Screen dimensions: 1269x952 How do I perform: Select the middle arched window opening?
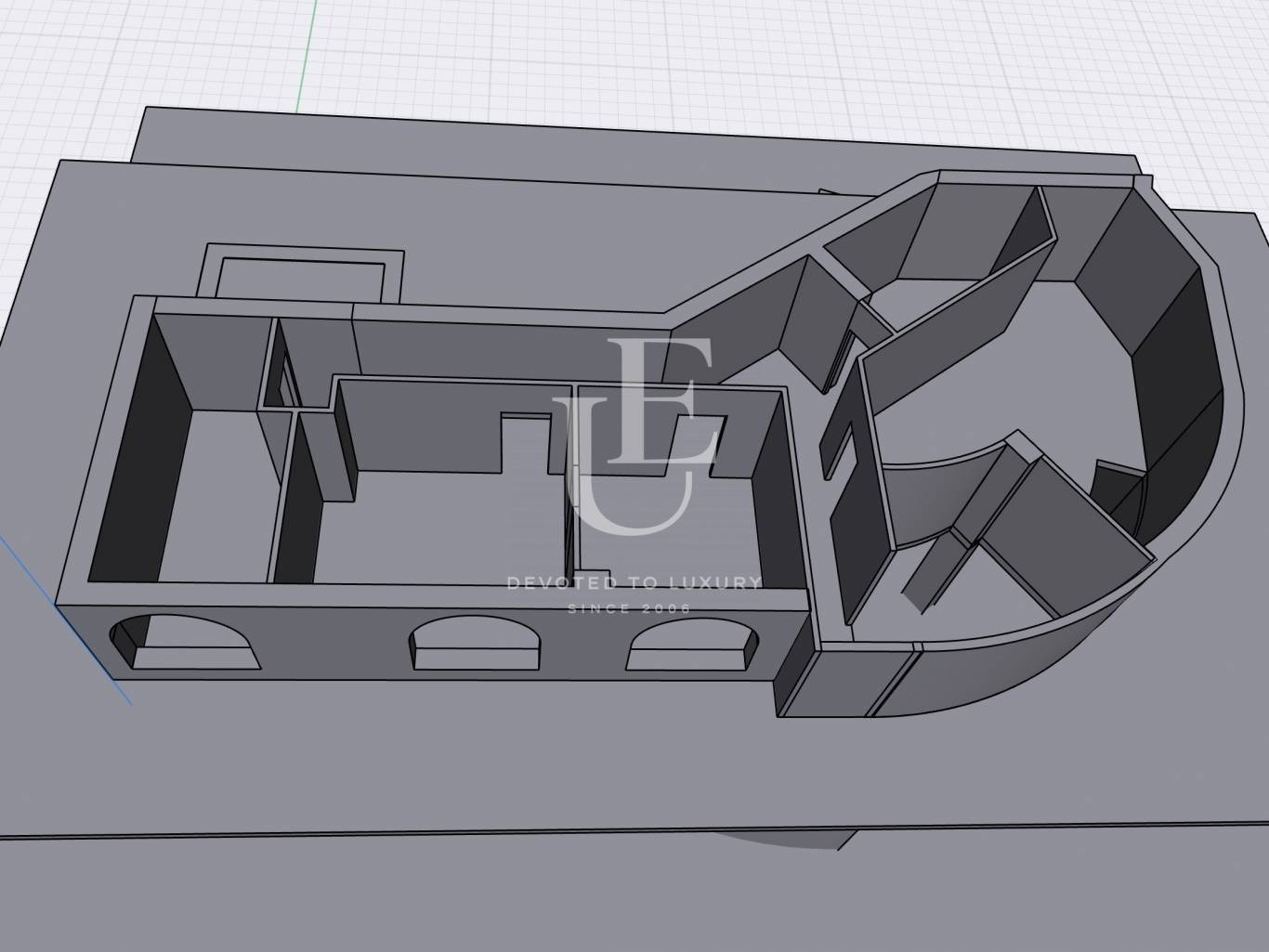(x=476, y=646)
